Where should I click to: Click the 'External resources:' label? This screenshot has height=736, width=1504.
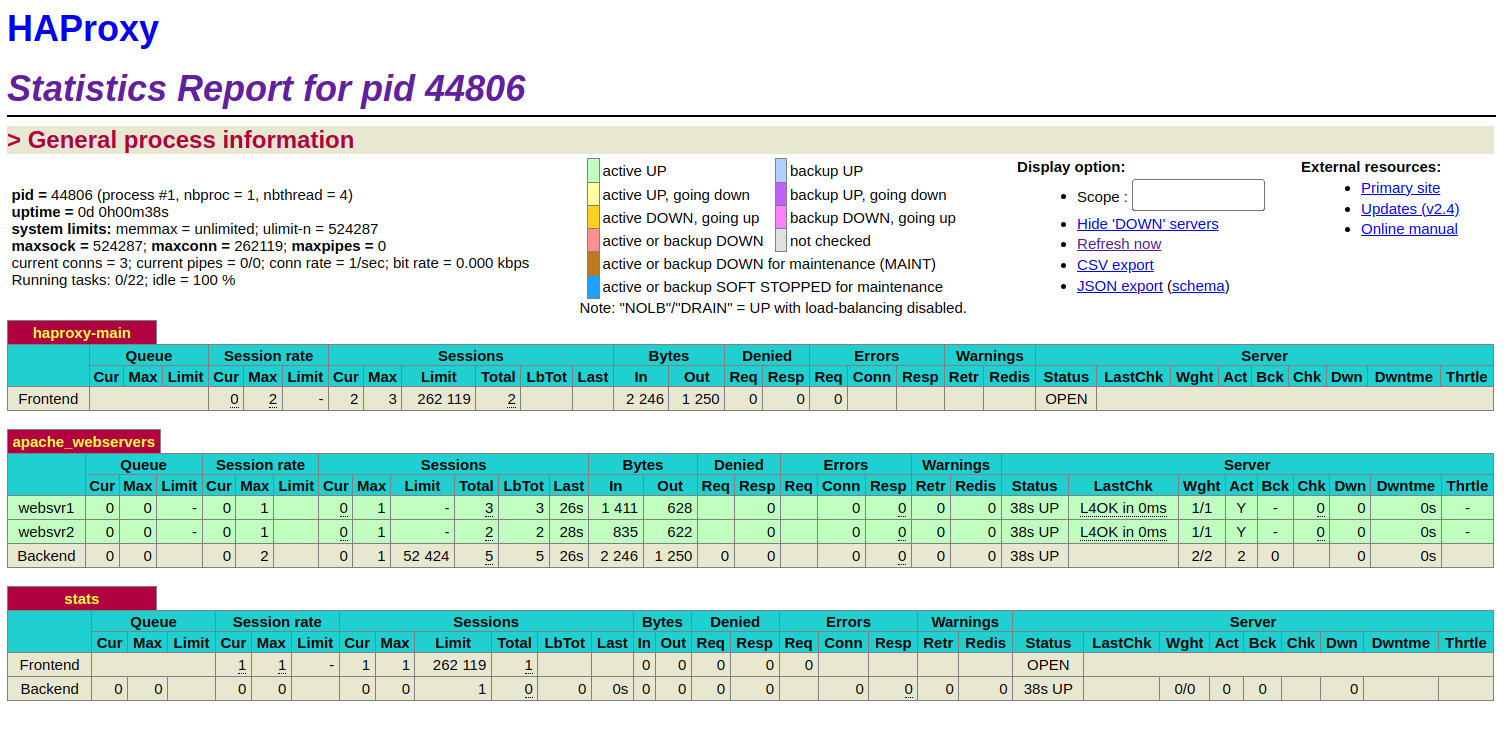point(1371,167)
